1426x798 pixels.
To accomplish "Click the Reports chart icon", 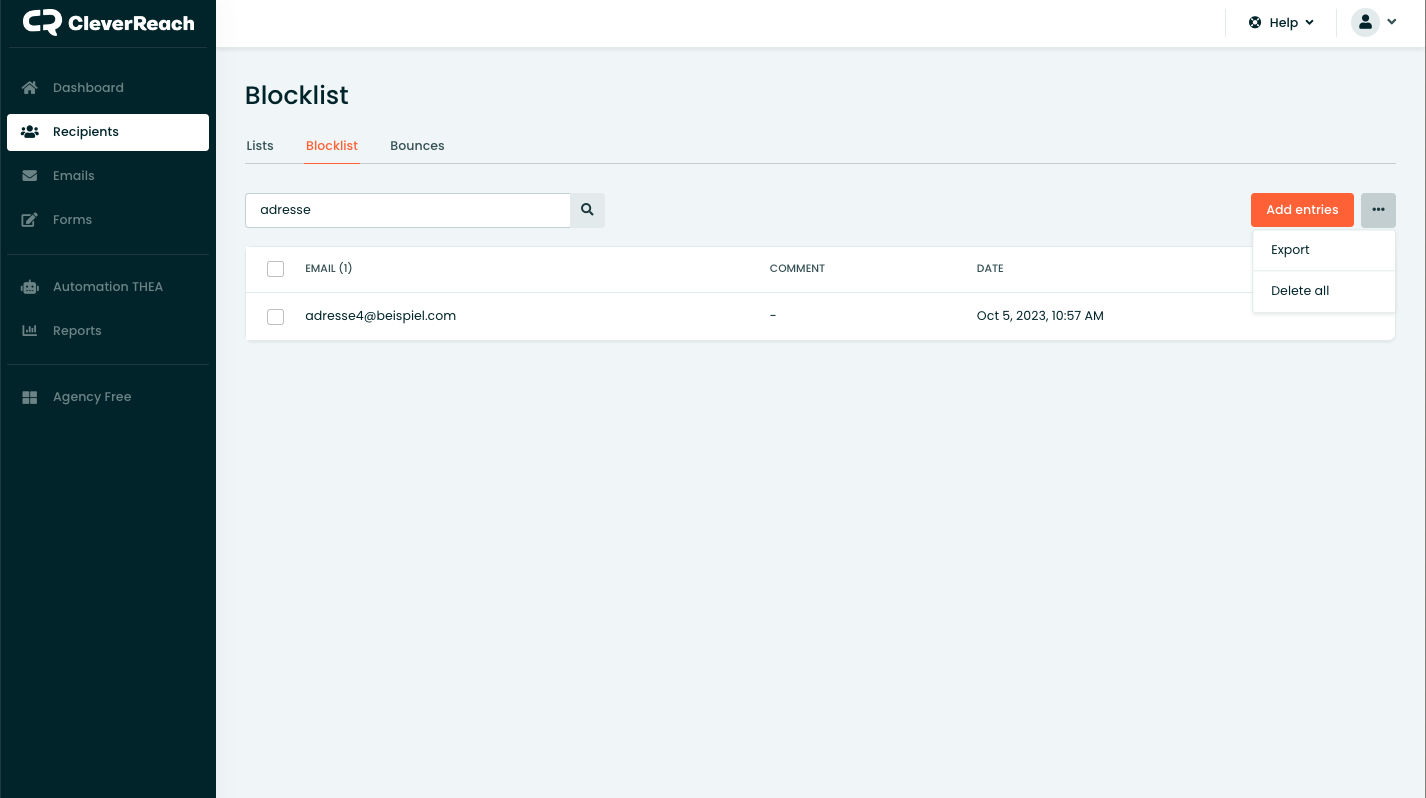I will (x=30, y=331).
